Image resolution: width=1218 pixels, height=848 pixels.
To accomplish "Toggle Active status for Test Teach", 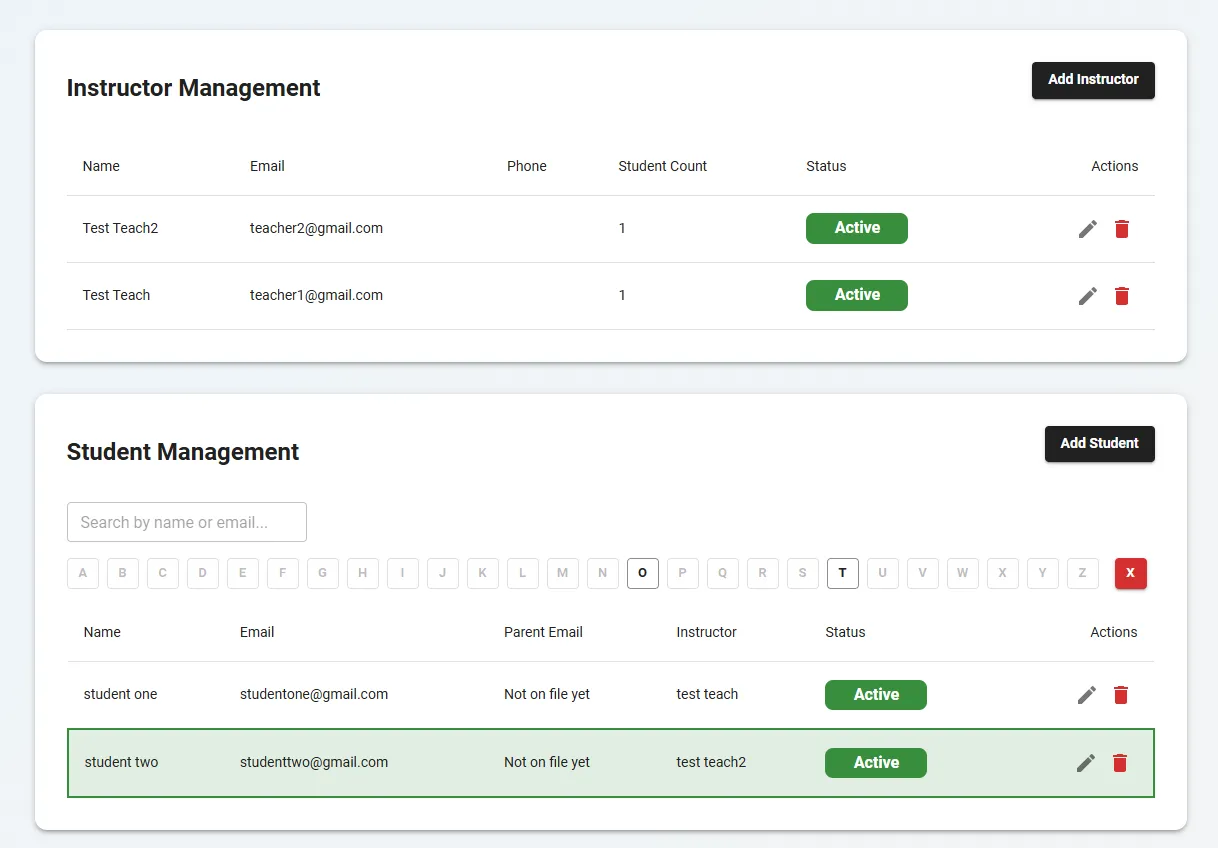I will click(x=856, y=295).
